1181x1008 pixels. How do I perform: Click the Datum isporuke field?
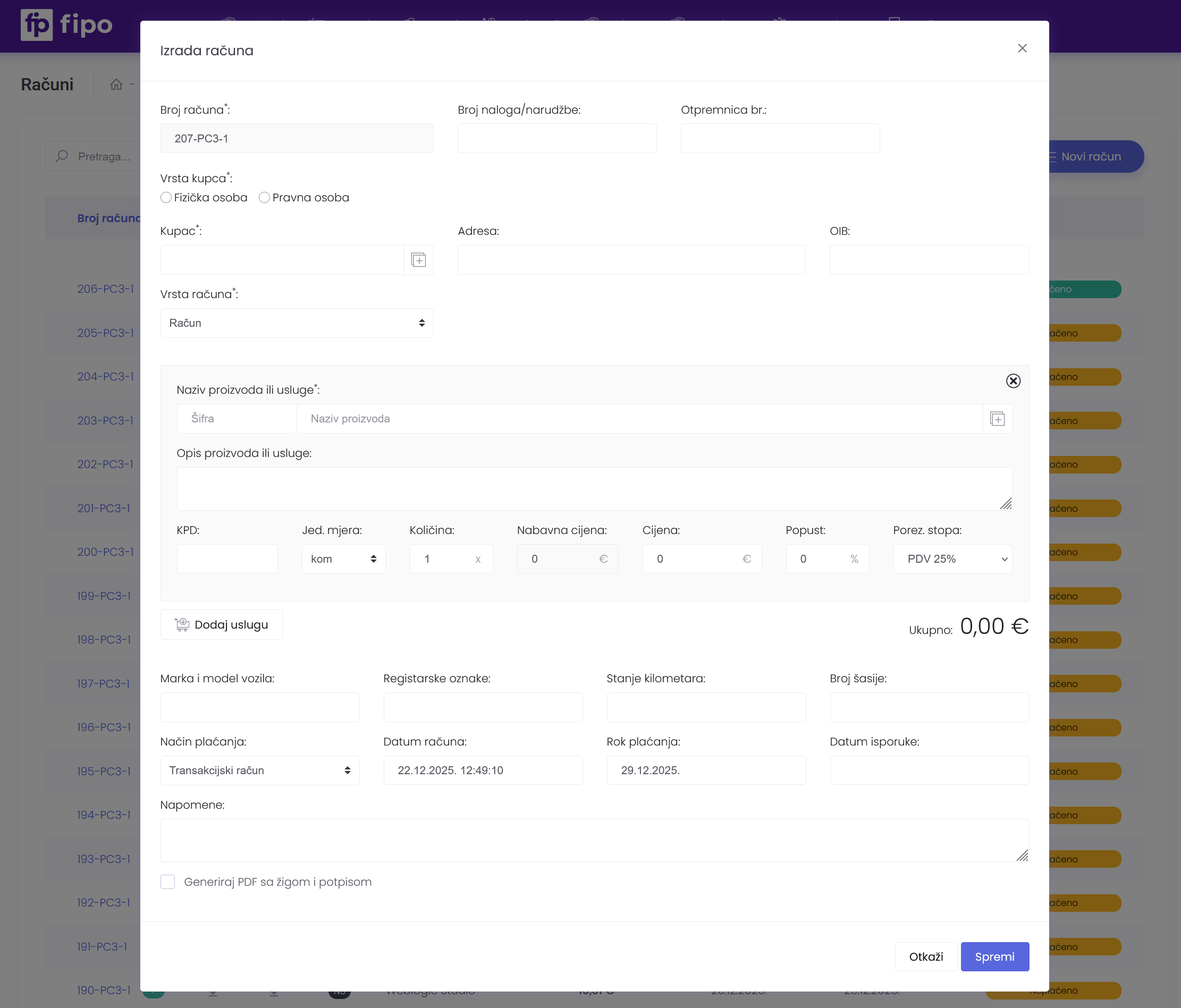pyautogui.click(x=929, y=770)
